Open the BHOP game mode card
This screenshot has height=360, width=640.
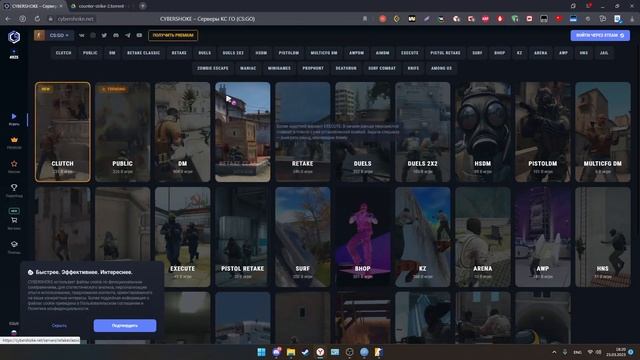coord(362,237)
